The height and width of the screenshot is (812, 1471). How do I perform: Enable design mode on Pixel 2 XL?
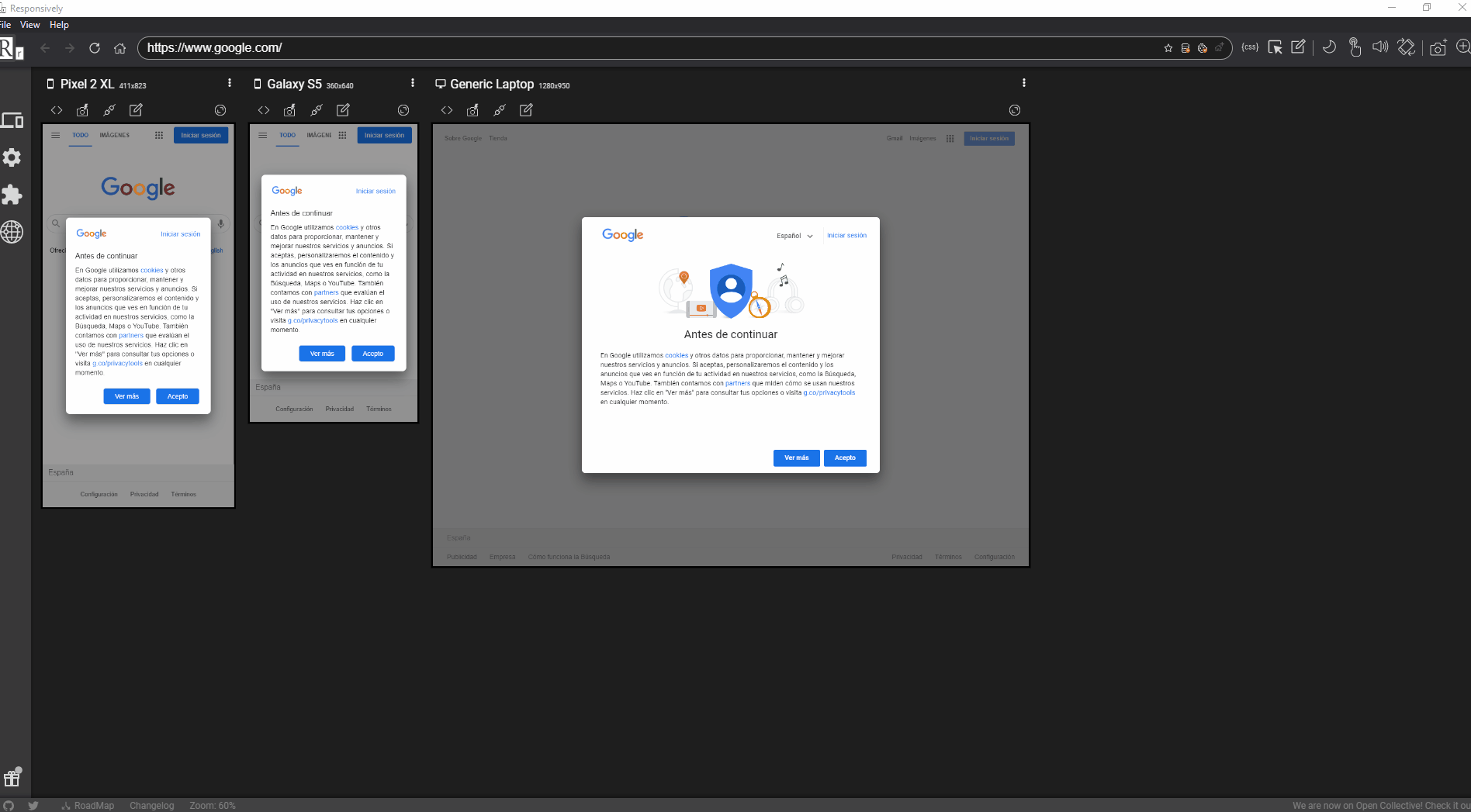pyautogui.click(x=136, y=110)
